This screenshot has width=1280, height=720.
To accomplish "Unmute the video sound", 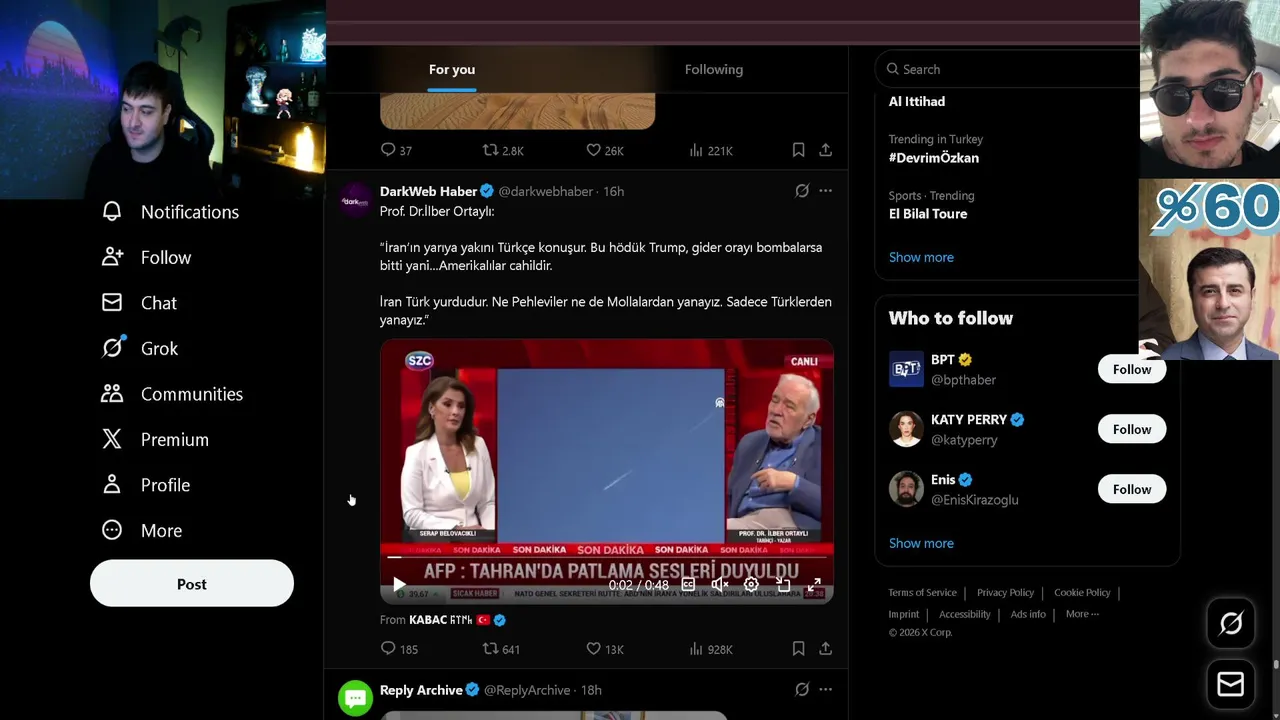I will click(x=720, y=585).
